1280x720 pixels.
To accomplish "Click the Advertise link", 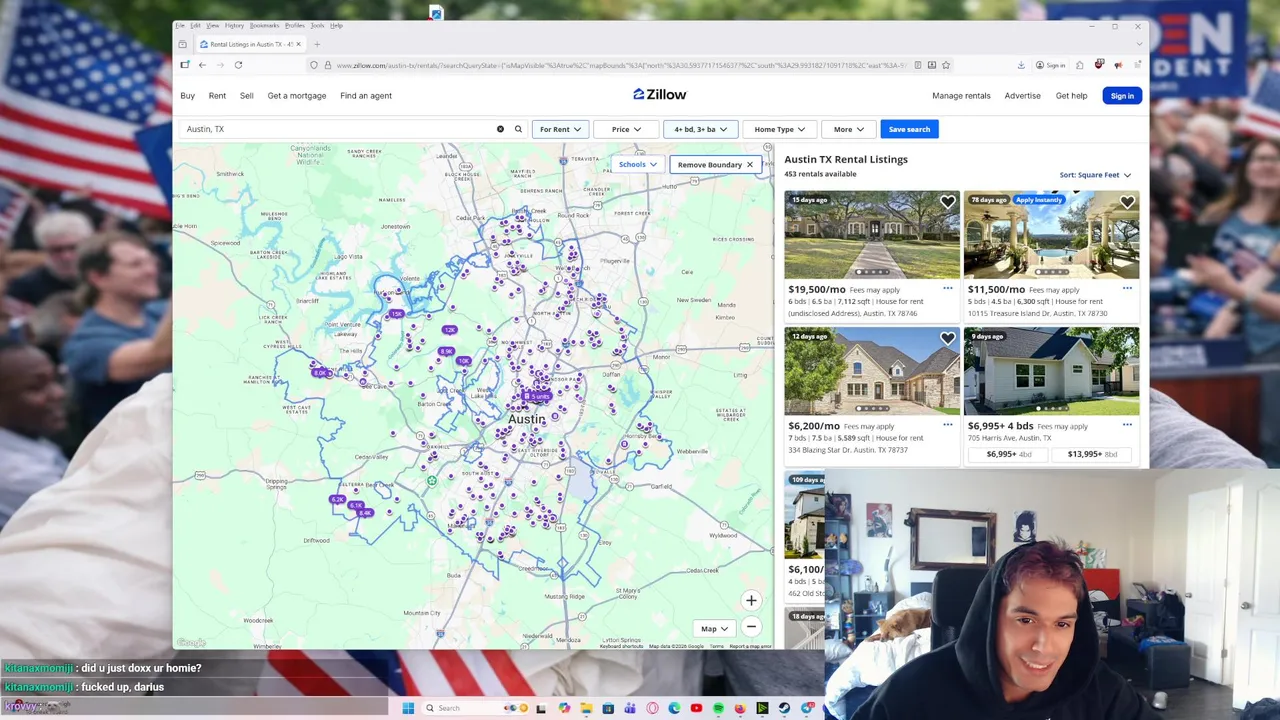I will pos(1022,96).
